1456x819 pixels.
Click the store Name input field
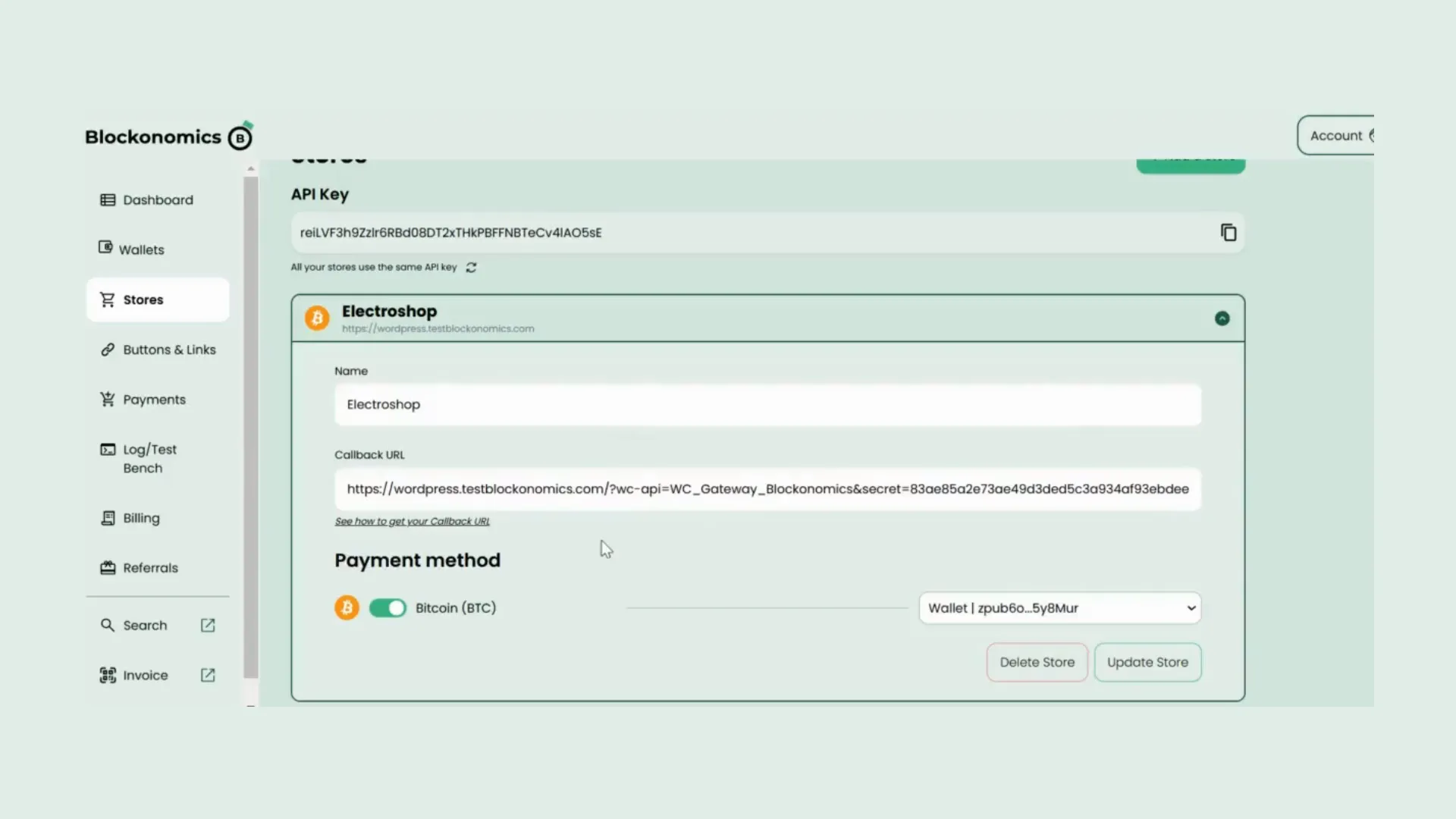coord(767,405)
